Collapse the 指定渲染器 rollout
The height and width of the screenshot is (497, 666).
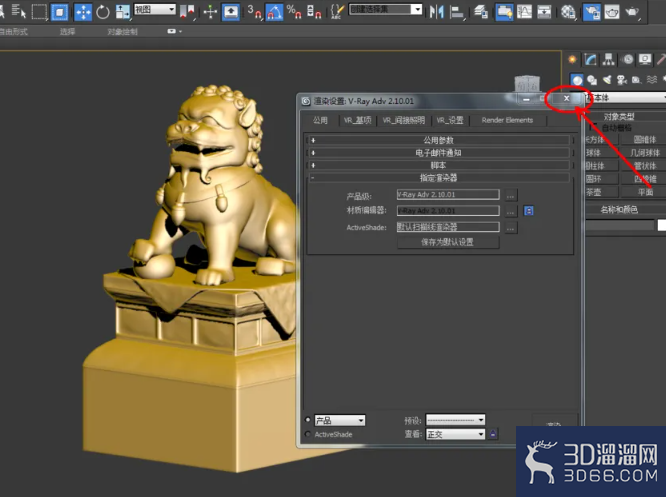tap(438, 178)
